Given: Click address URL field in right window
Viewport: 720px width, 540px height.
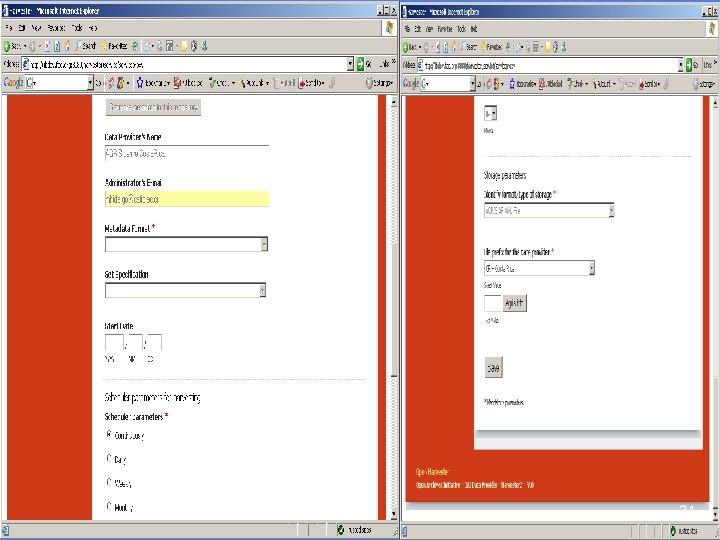Looking at the screenshot, I should point(549,65).
